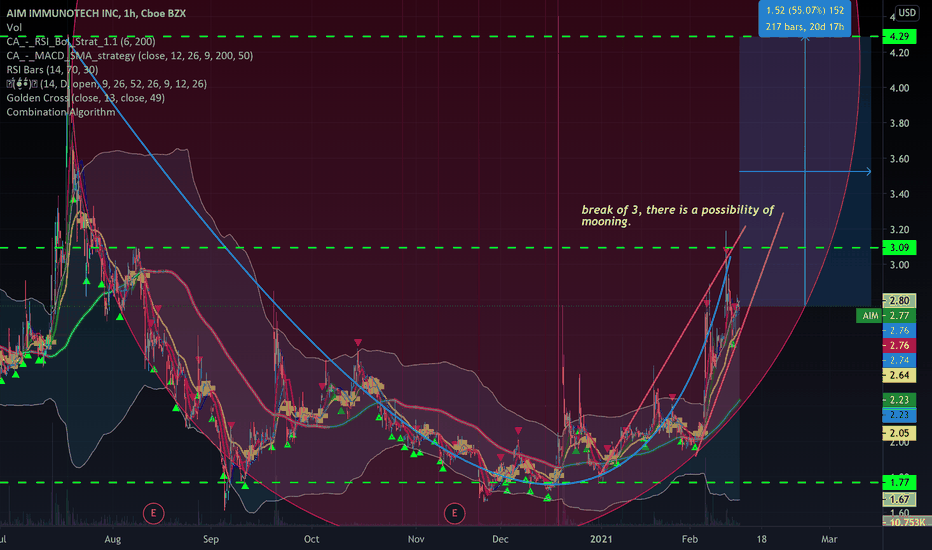
Task: Click the earnings E marker before Dec
Action: click(455, 513)
